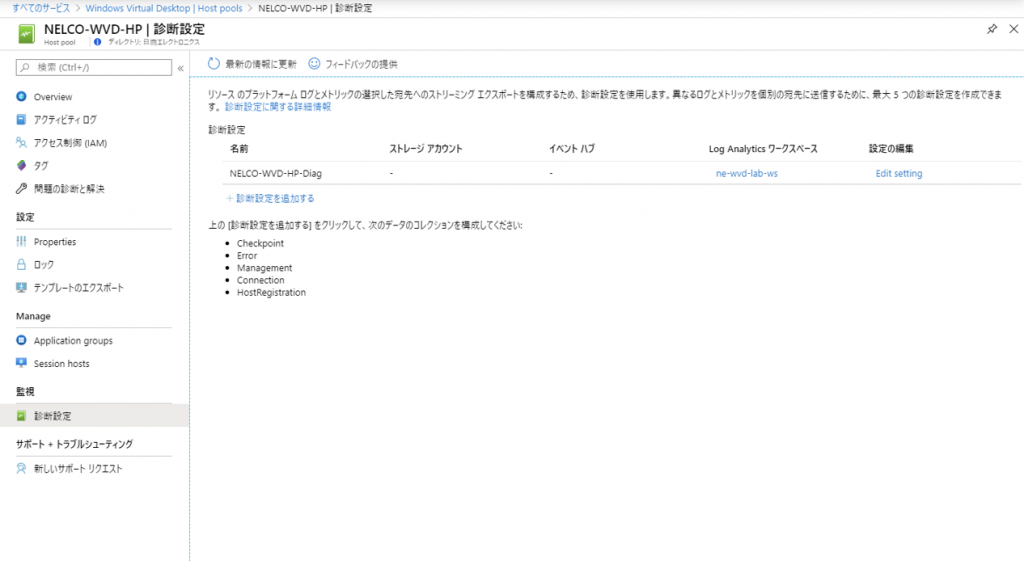The image size is (1024, 561).
Task: Click the lock (ロック) padlock icon
Action: pyautogui.click(x=22, y=264)
